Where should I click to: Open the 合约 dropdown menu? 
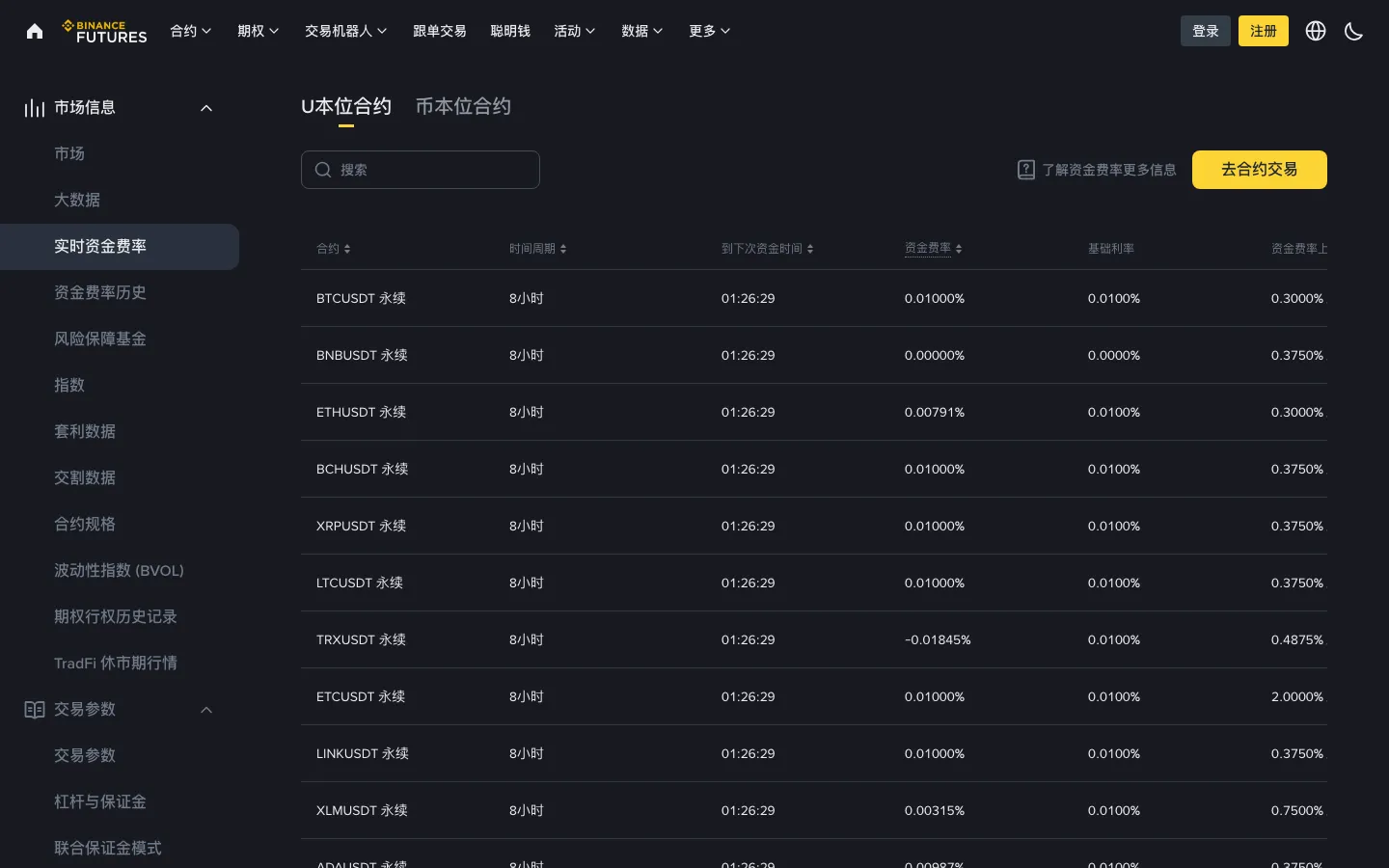[x=191, y=31]
